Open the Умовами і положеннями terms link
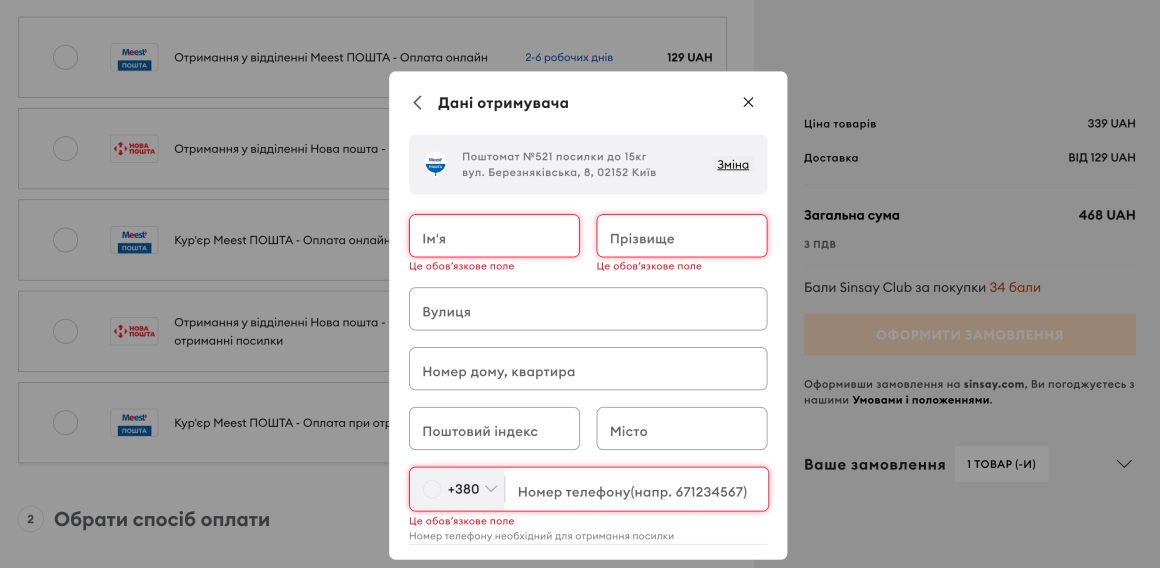This screenshot has height=568, width=1160. coord(921,400)
